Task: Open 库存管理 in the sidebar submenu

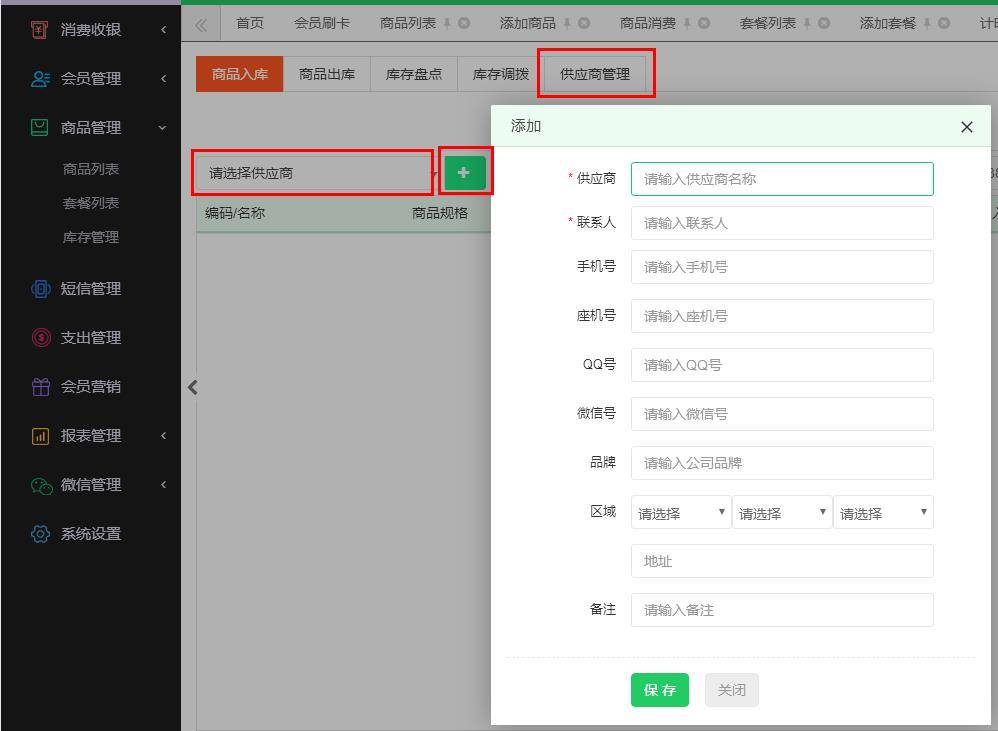Action: (x=91, y=237)
